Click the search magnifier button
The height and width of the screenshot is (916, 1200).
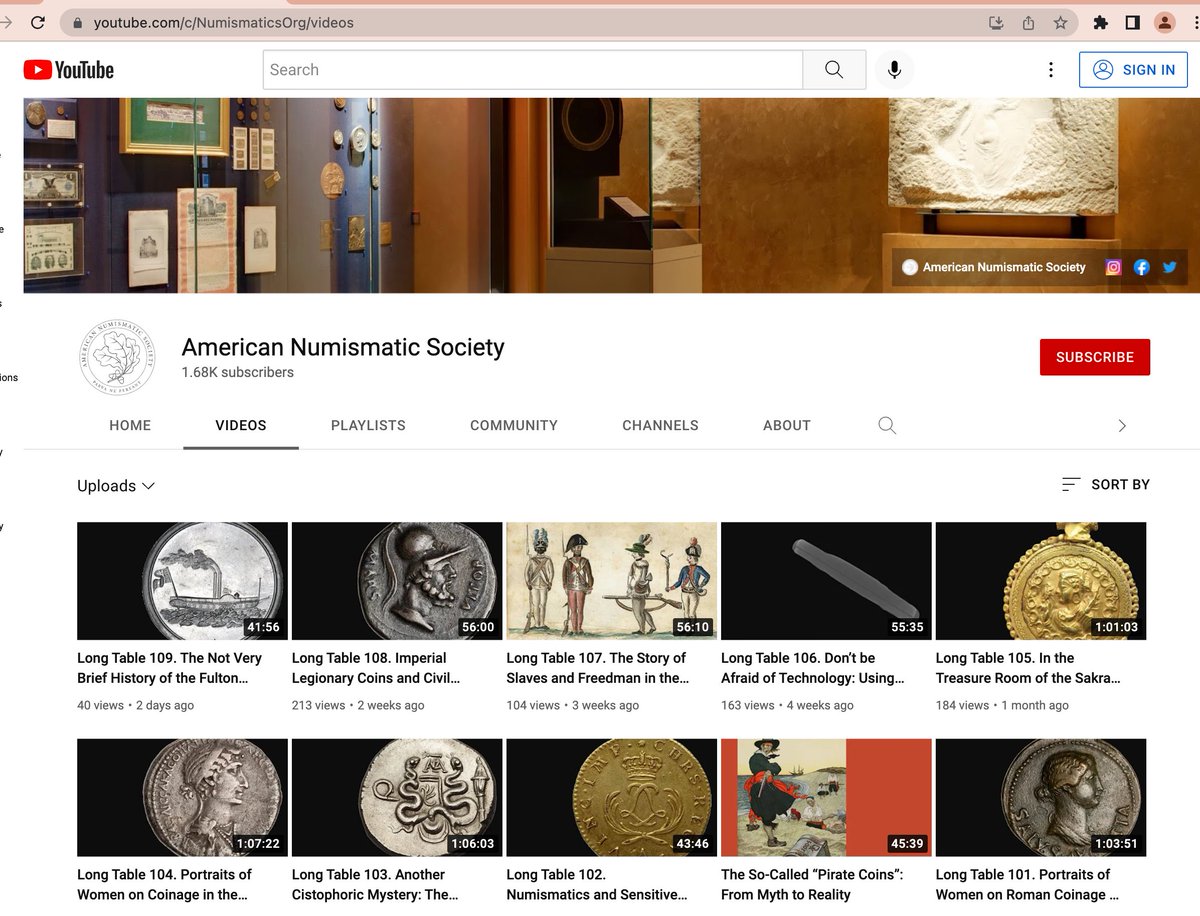click(x=834, y=70)
